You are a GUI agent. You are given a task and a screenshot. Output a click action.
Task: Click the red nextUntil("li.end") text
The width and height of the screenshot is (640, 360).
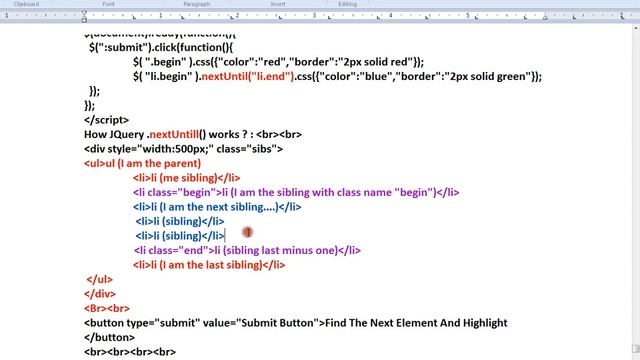tap(247, 76)
